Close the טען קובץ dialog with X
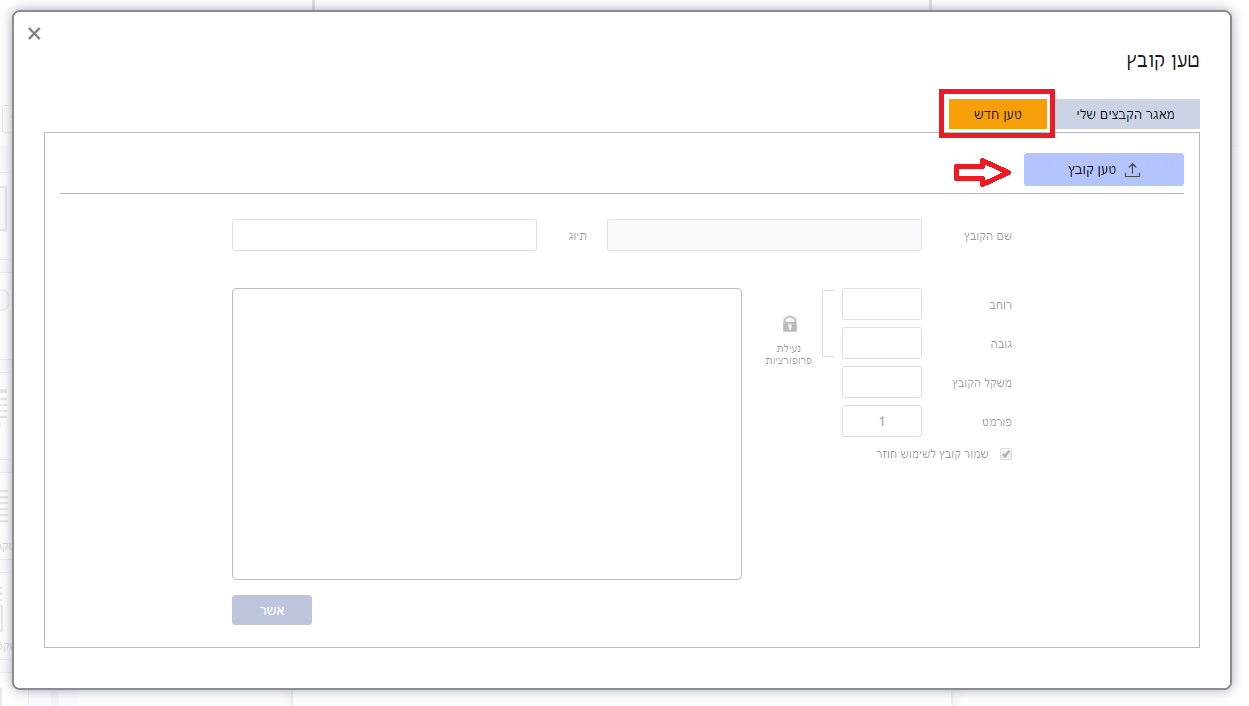 pyautogui.click(x=34, y=34)
